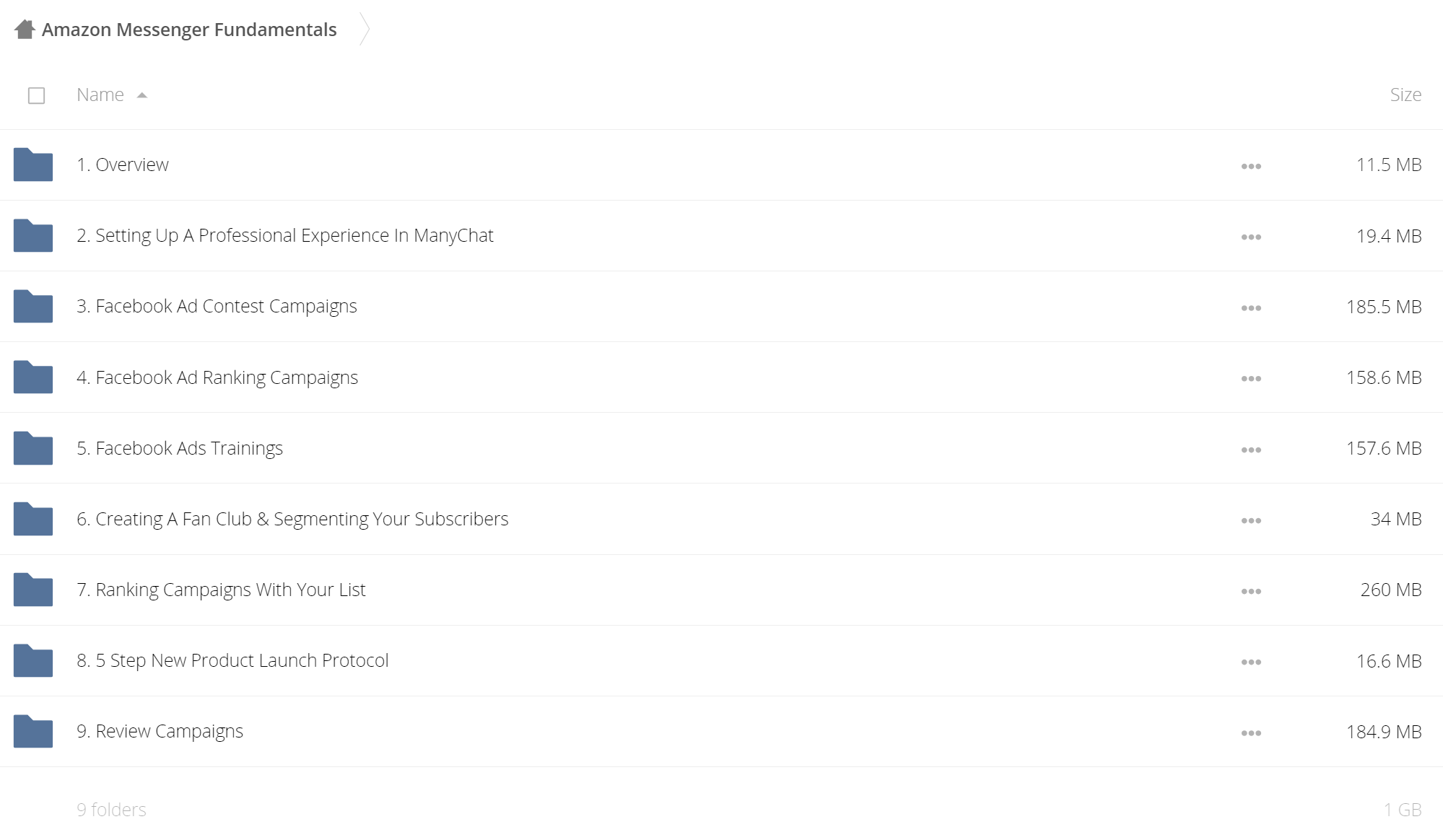The height and width of the screenshot is (840, 1443).
Task: Open the 1. Overview folder icon
Action: [33, 165]
